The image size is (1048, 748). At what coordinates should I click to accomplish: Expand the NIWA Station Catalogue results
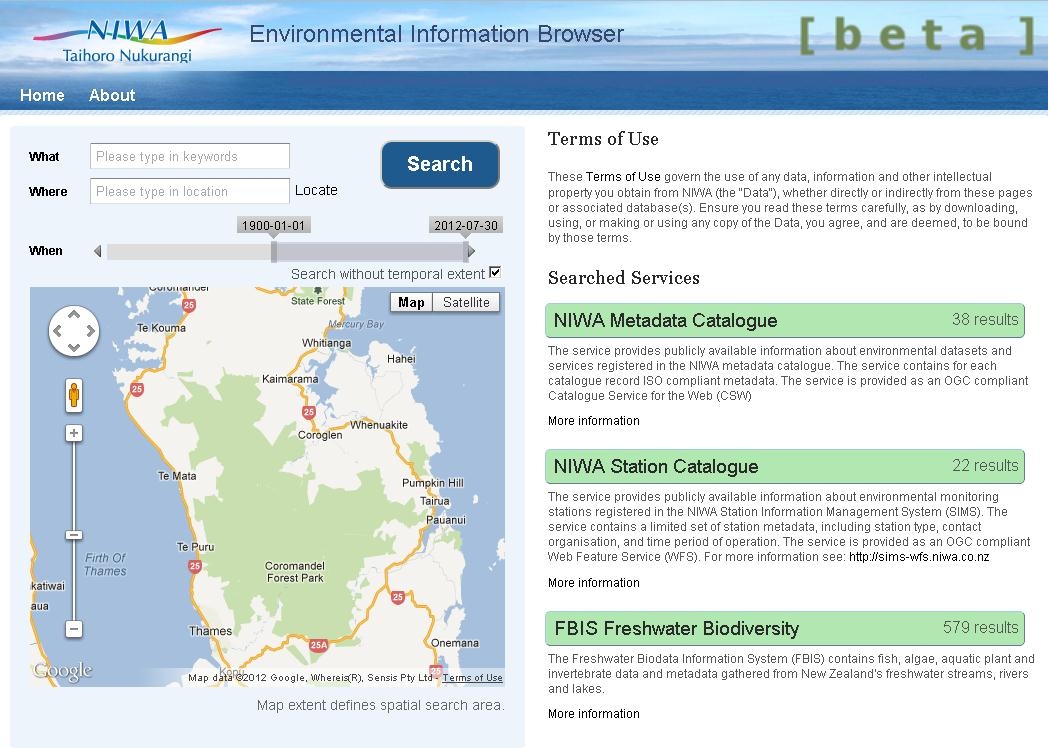tap(785, 466)
